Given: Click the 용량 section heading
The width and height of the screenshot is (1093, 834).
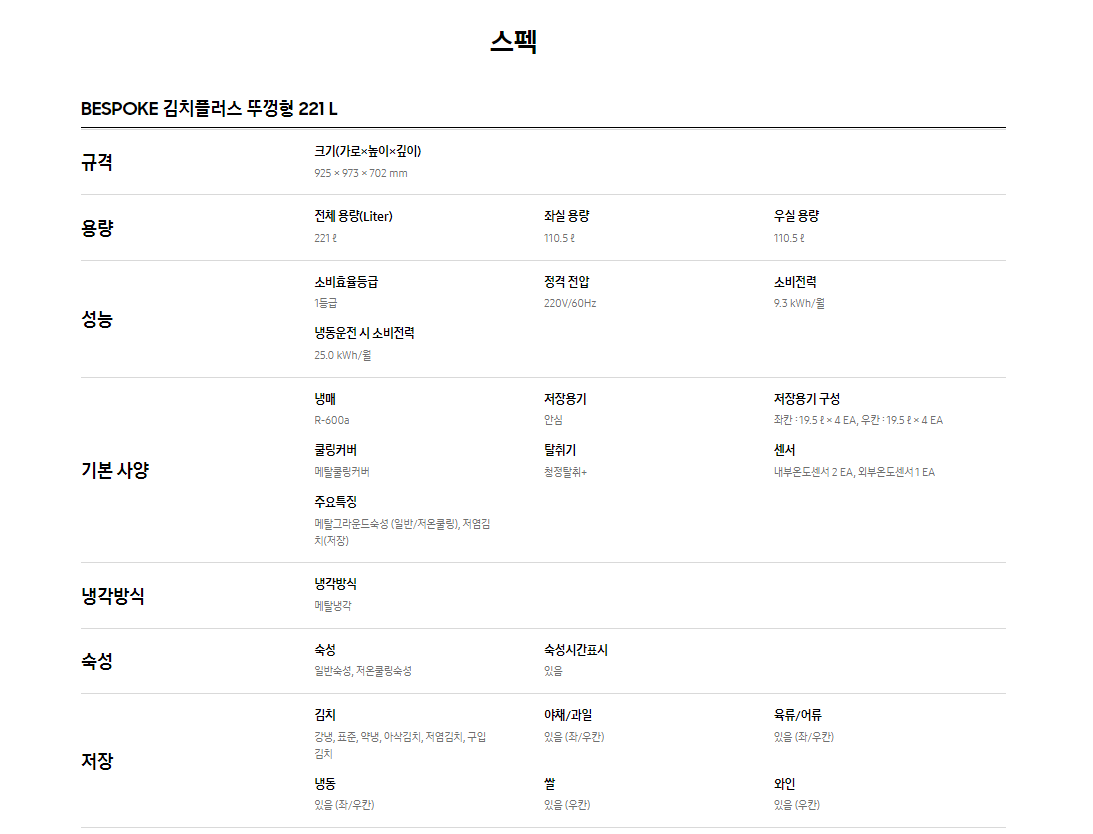Looking at the screenshot, I should click(x=97, y=228).
